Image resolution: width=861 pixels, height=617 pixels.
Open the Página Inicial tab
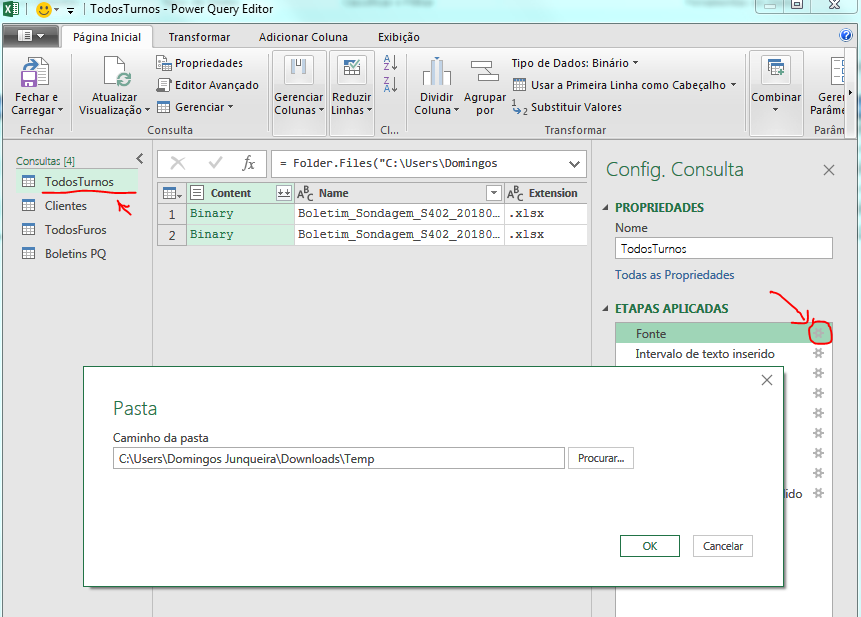(107, 37)
